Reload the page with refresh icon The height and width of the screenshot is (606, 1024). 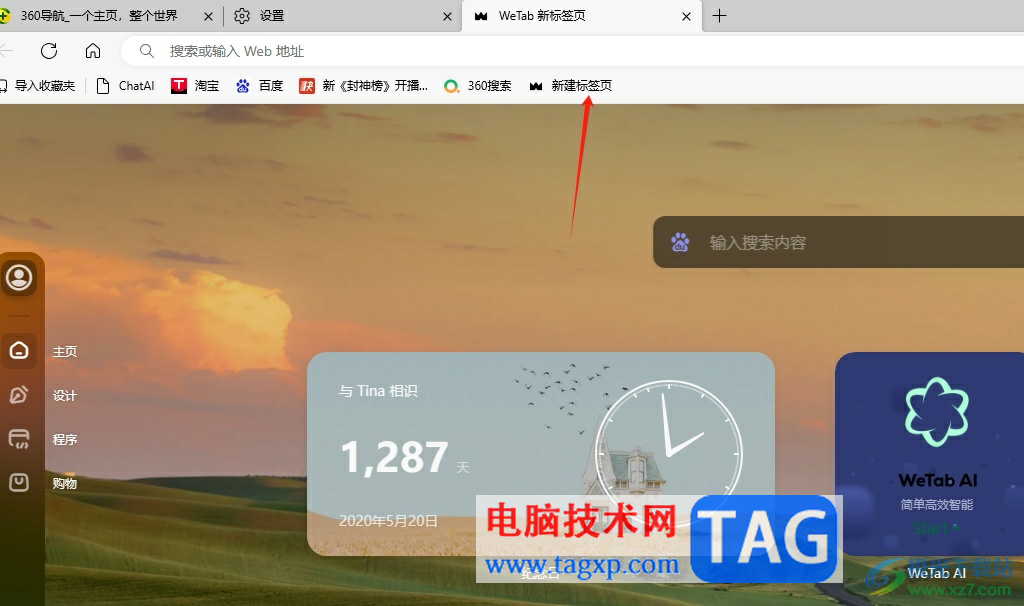(48, 51)
